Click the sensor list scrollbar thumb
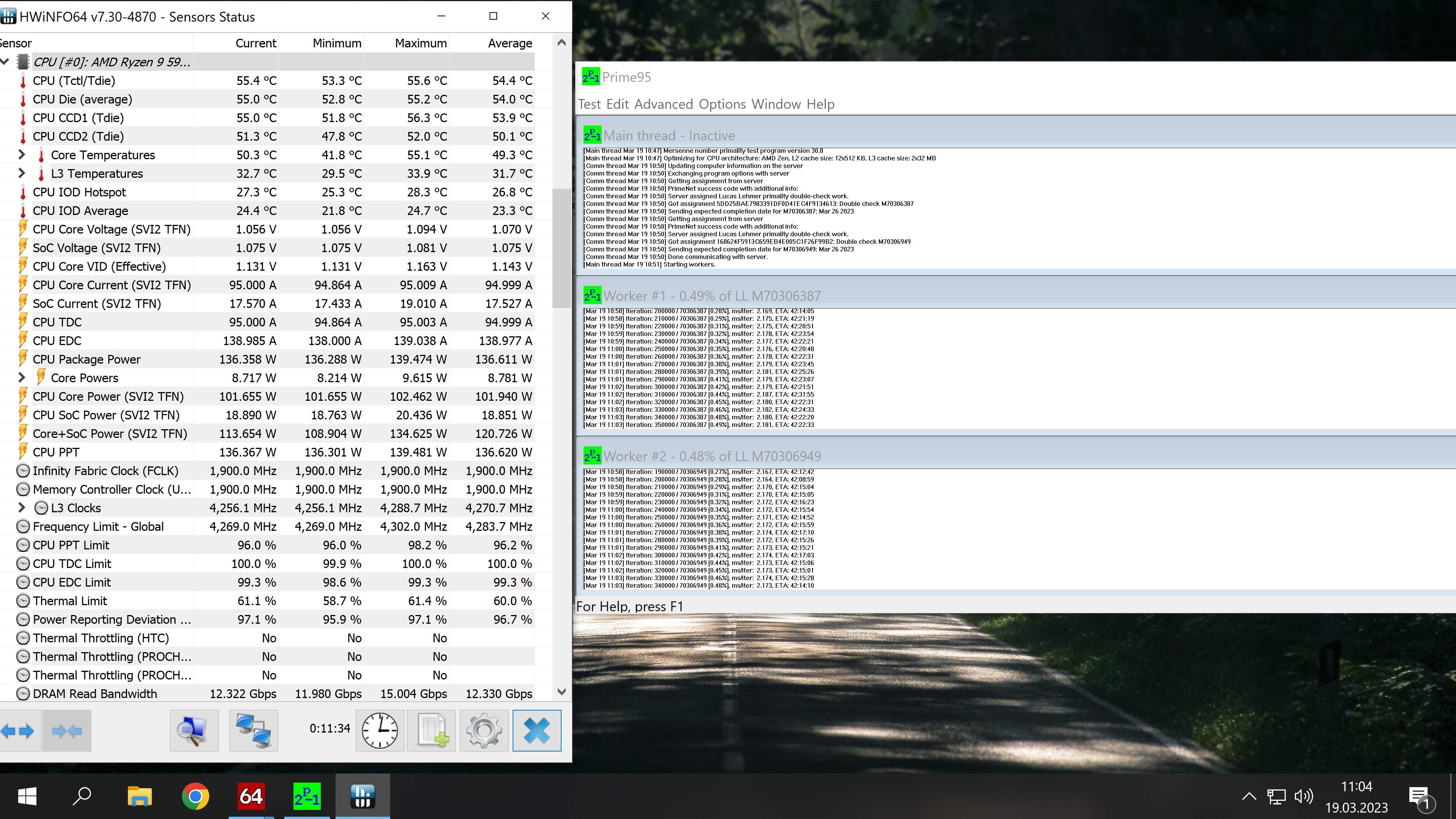The width and height of the screenshot is (1456, 819). pos(561,248)
